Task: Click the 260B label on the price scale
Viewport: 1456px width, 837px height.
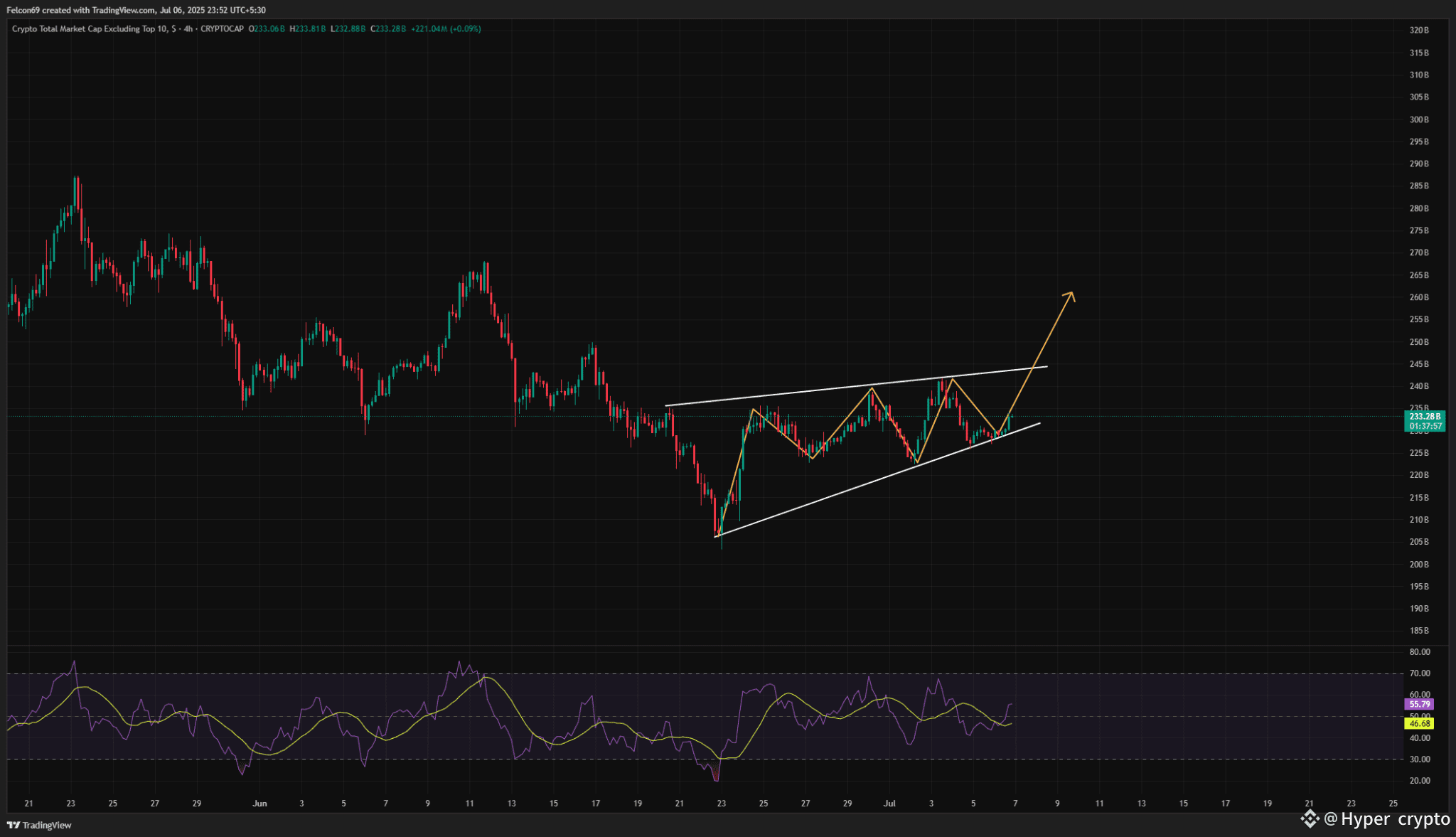Action: (1419, 297)
